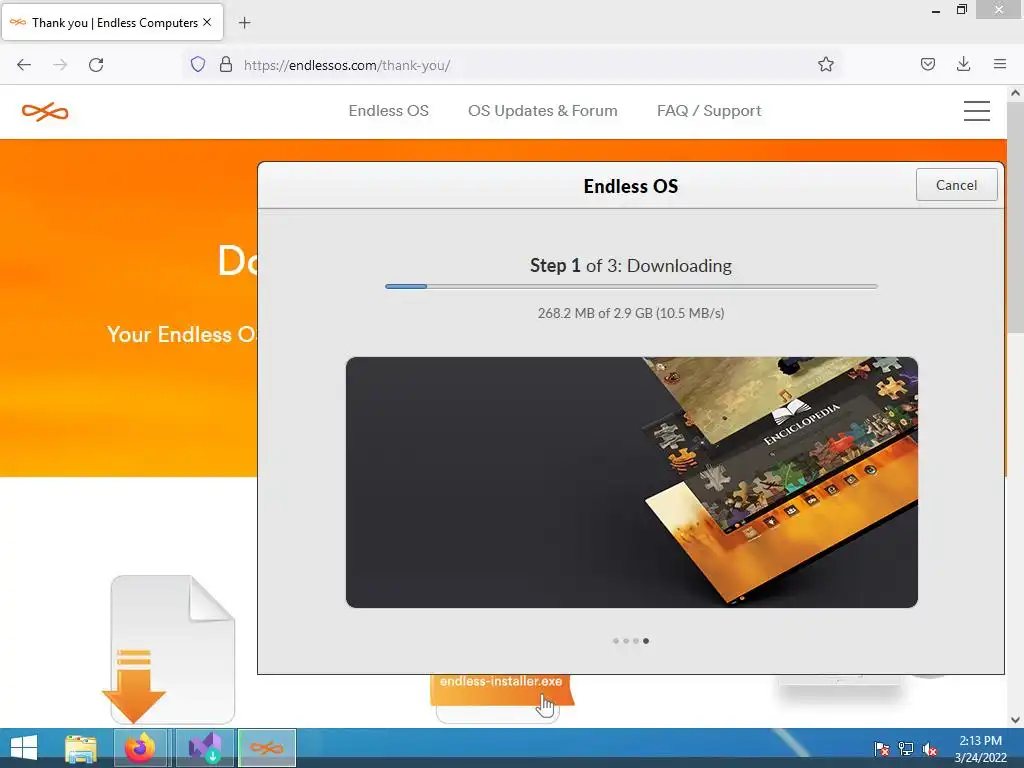Open Firefox downloads panel
The image size is (1024, 768).
point(963,64)
